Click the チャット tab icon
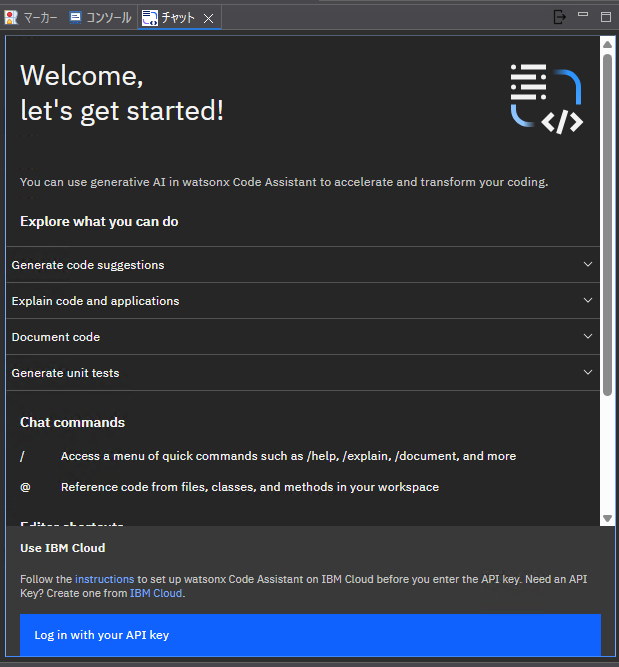 (149, 18)
